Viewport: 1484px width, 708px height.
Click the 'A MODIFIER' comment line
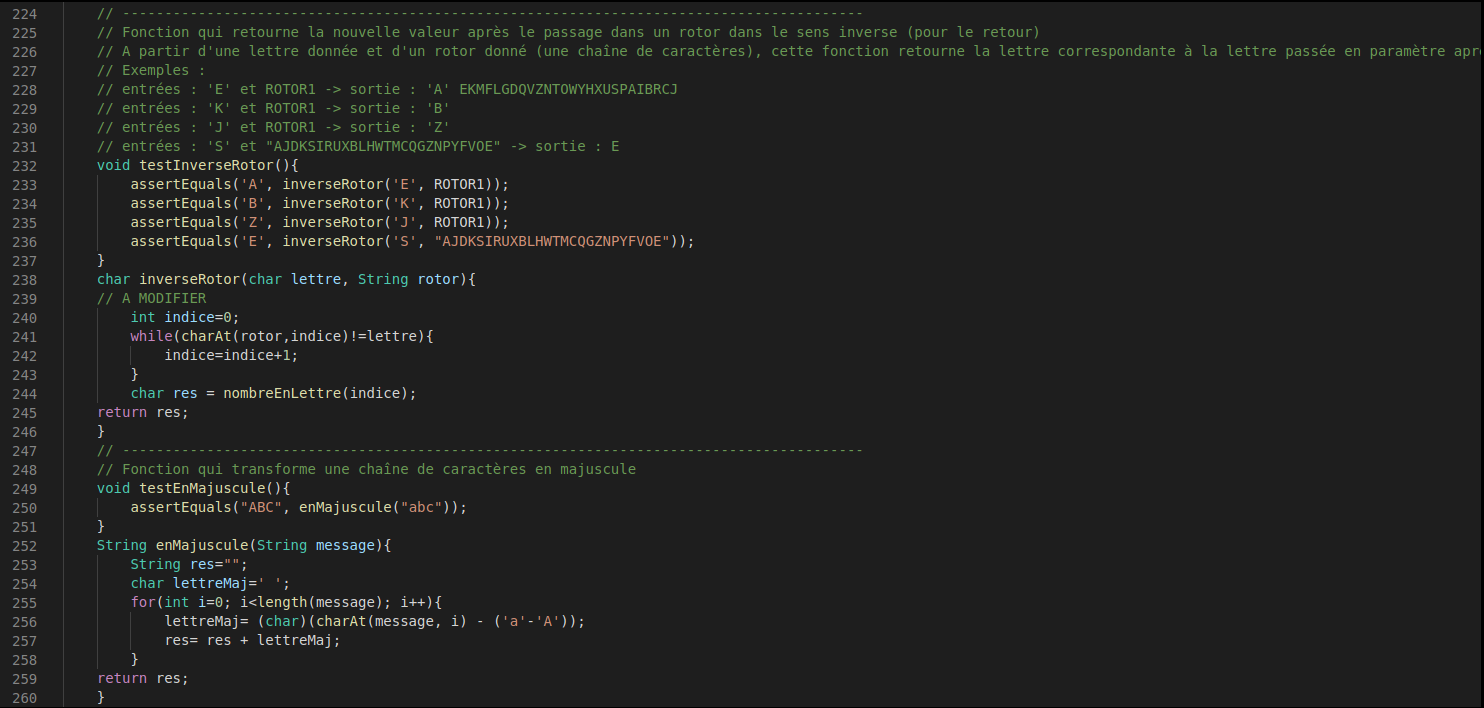(152, 298)
